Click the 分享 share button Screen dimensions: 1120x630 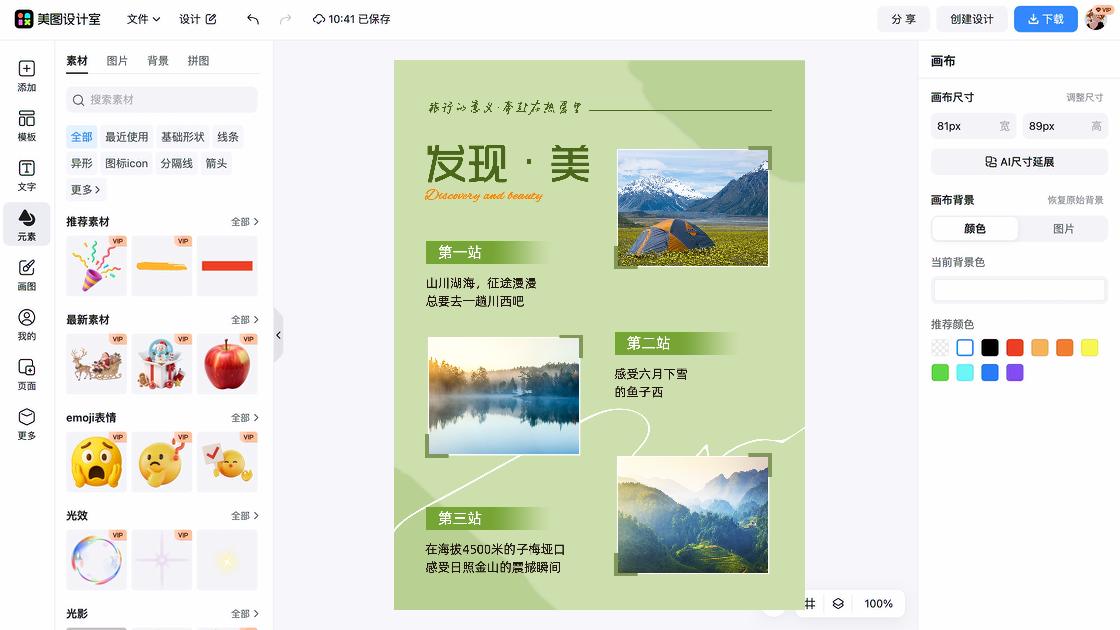coord(904,19)
